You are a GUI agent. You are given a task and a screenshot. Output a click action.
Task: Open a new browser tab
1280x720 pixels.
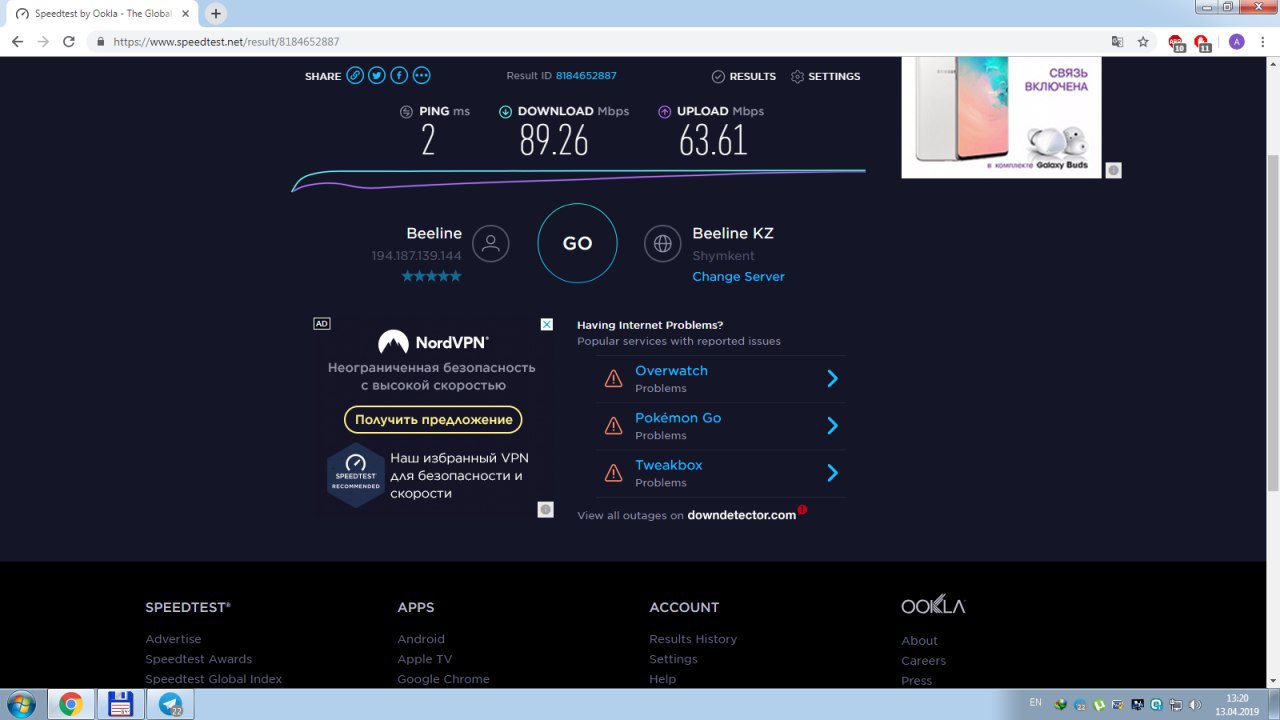pos(215,13)
